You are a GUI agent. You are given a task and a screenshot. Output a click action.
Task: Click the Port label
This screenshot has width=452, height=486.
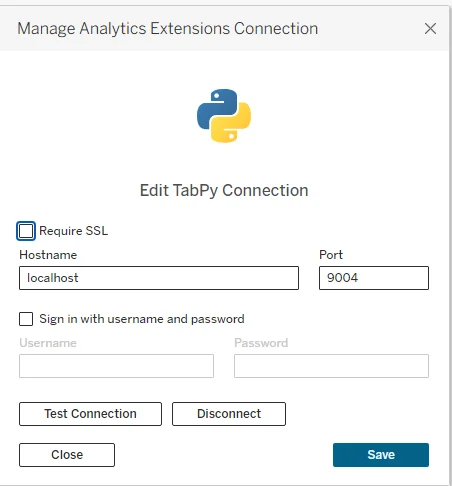[x=331, y=255]
